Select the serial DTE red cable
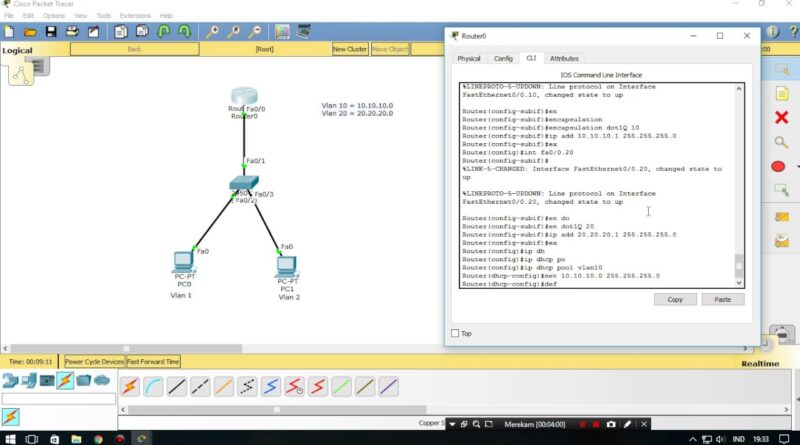The width and height of the screenshot is (800, 445). coord(318,387)
